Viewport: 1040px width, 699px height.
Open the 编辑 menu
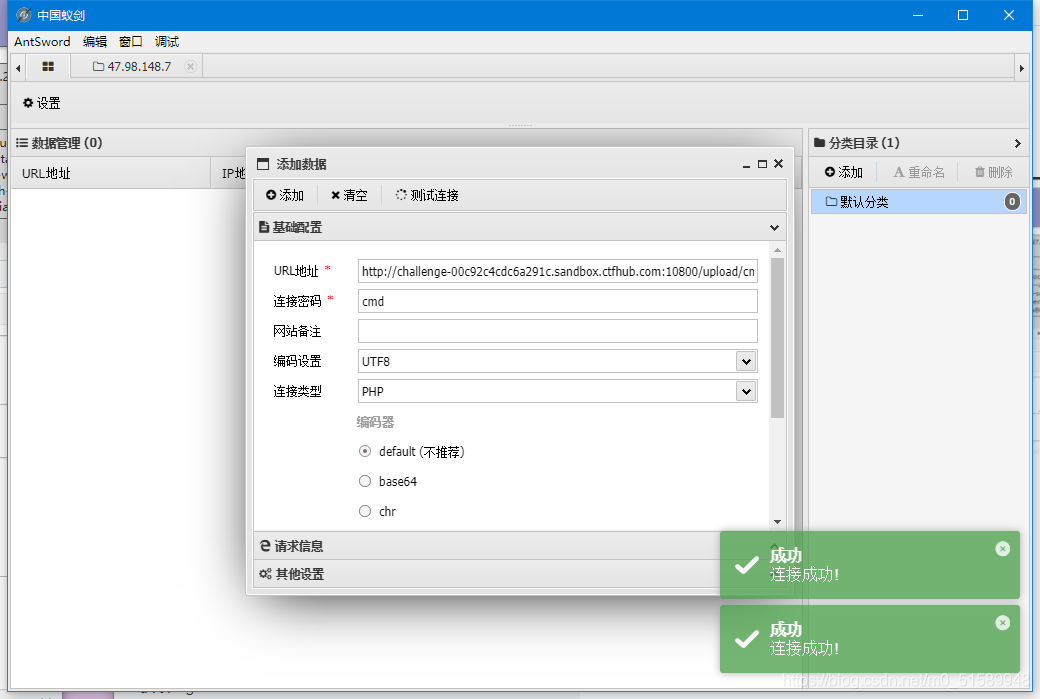click(x=95, y=42)
